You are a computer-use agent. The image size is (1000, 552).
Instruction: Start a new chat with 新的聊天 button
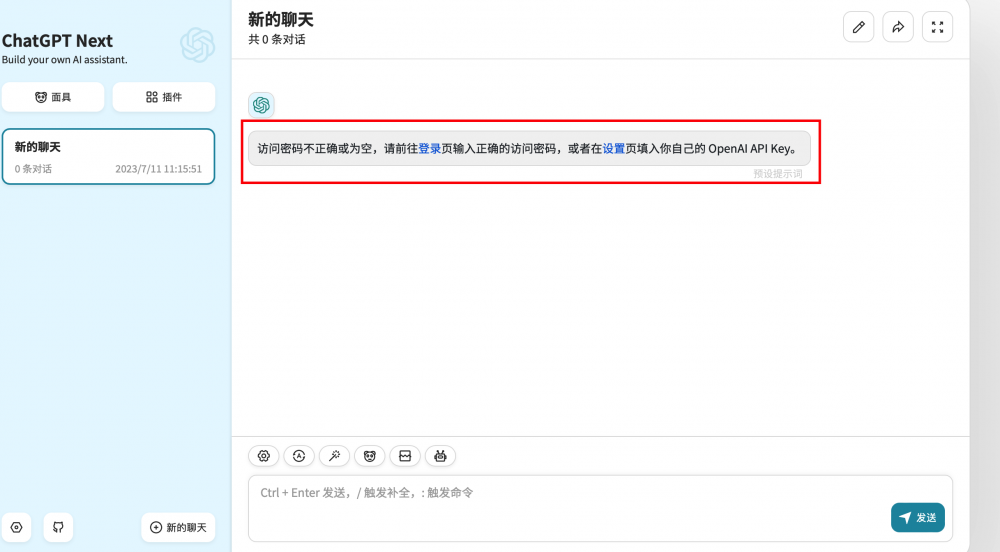(x=178, y=527)
